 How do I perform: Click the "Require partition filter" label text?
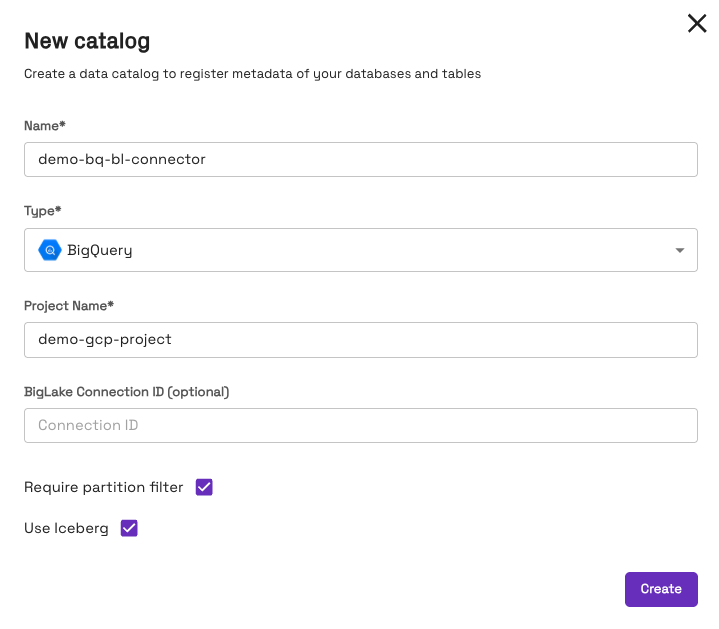click(104, 487)
